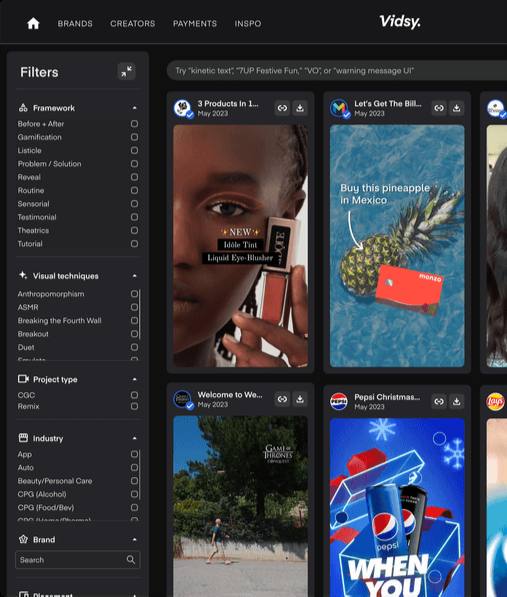Viewport: 507px width, 597px height.
Task: Focus the inspiration search bar
Action: (337, 70)
